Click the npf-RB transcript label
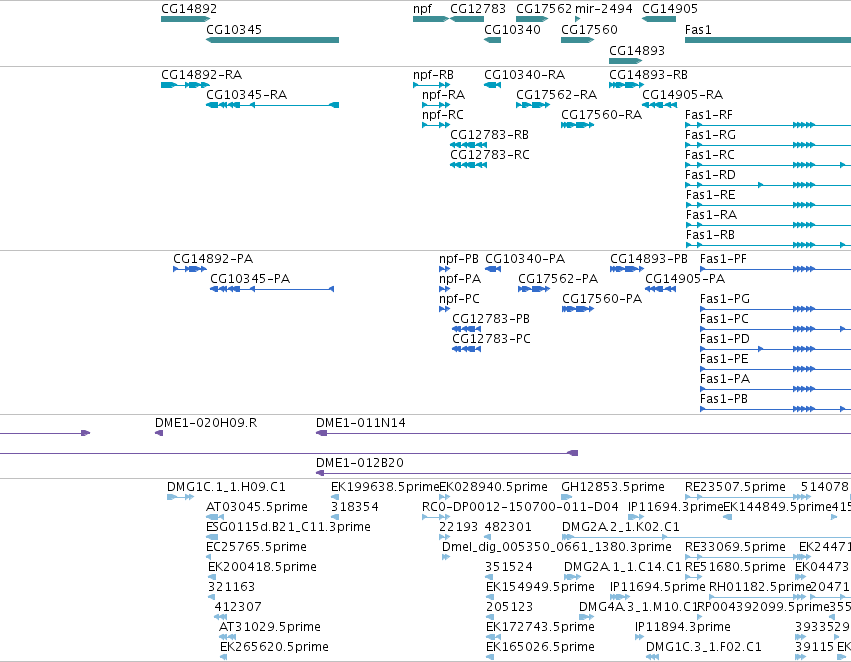 (433, 74)
